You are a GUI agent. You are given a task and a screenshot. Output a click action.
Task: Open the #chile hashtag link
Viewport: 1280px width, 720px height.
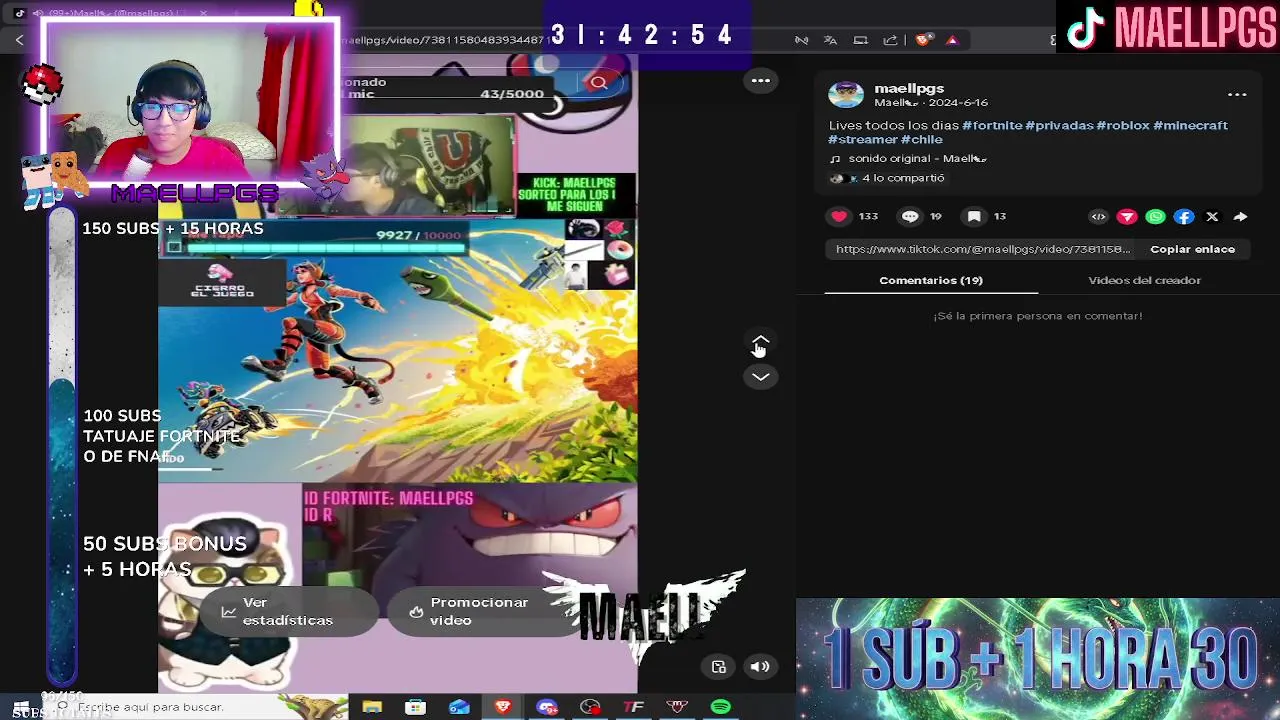click(x=922, y=140)
